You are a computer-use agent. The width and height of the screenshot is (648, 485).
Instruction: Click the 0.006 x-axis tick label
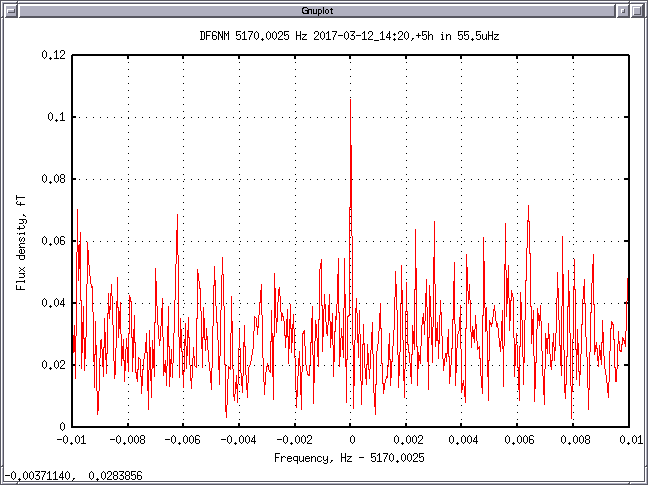tap(518, 439)
